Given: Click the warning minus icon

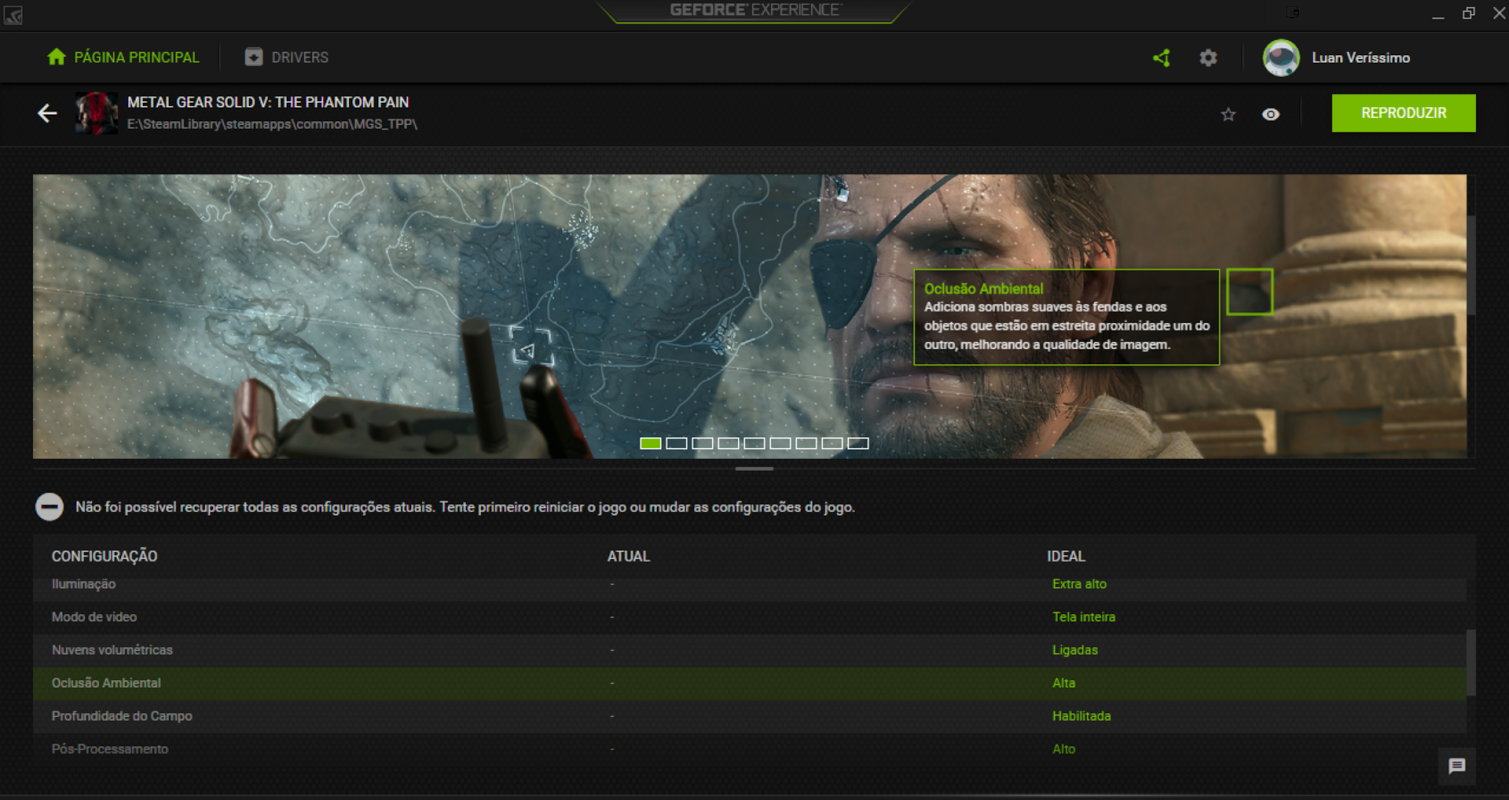Looking at the screenshot, I should pyautogui.click(x=49, y=507).
